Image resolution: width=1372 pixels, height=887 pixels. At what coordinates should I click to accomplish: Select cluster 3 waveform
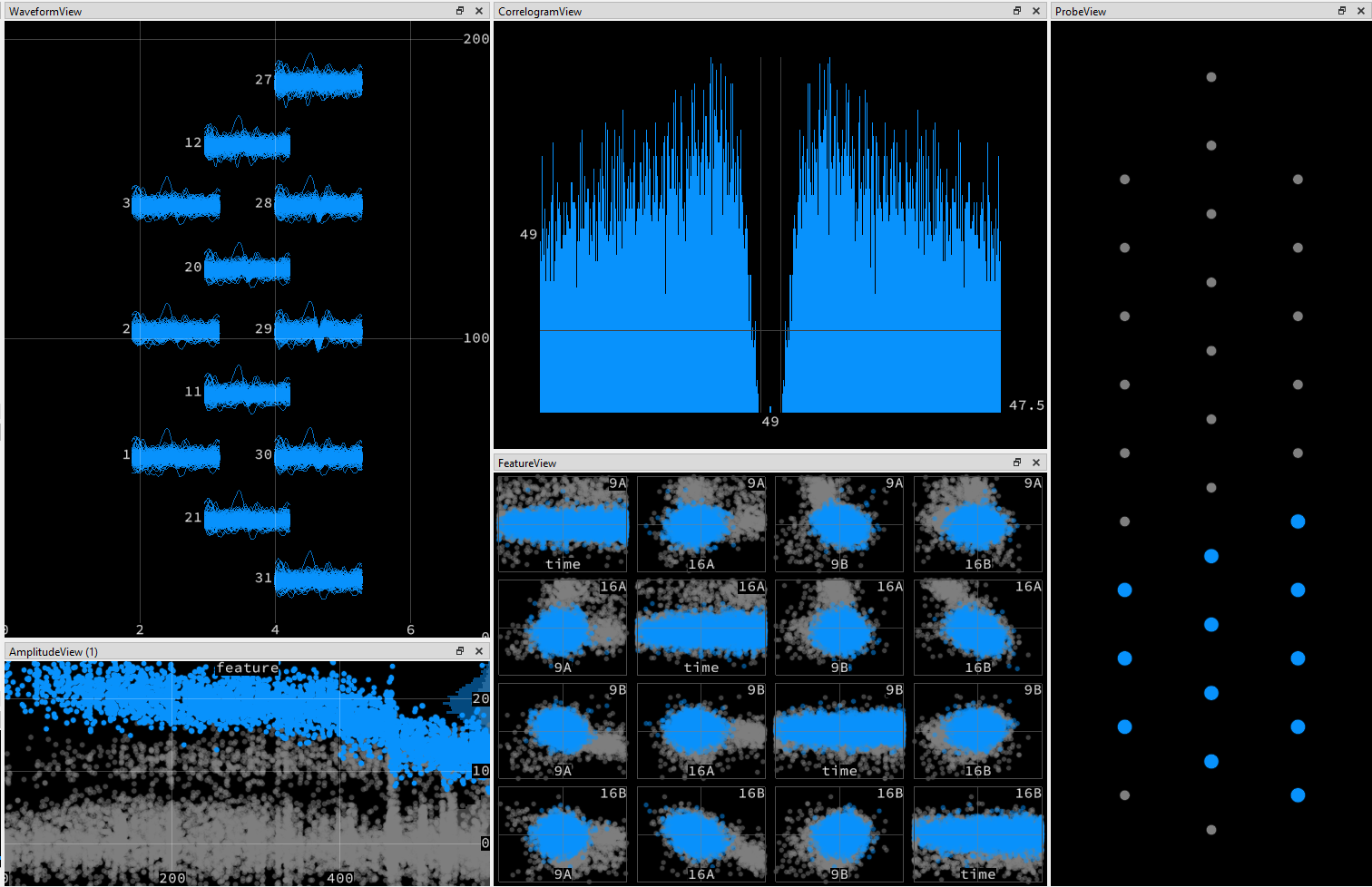176,203
